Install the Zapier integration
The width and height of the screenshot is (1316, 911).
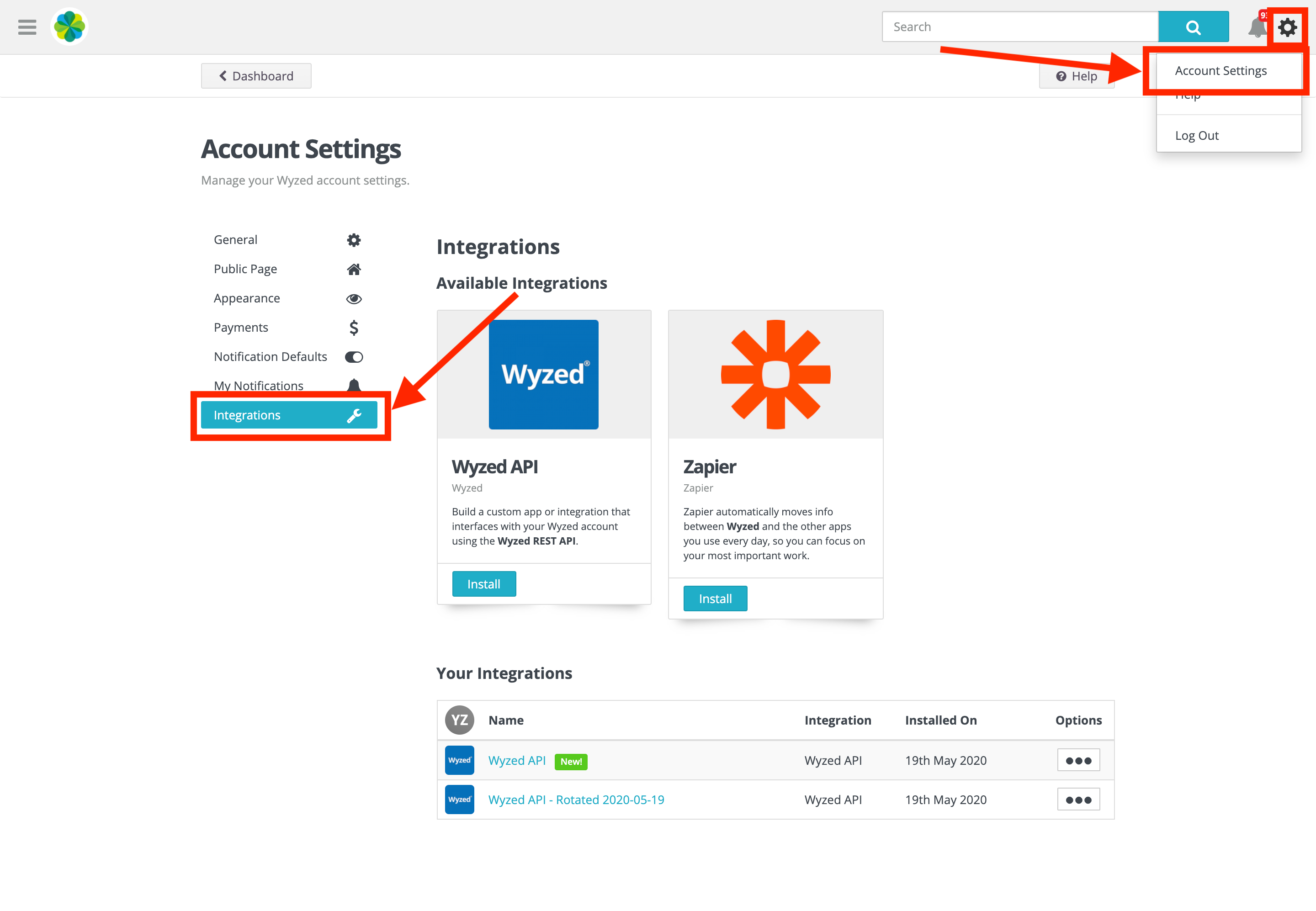pos(715,598)
